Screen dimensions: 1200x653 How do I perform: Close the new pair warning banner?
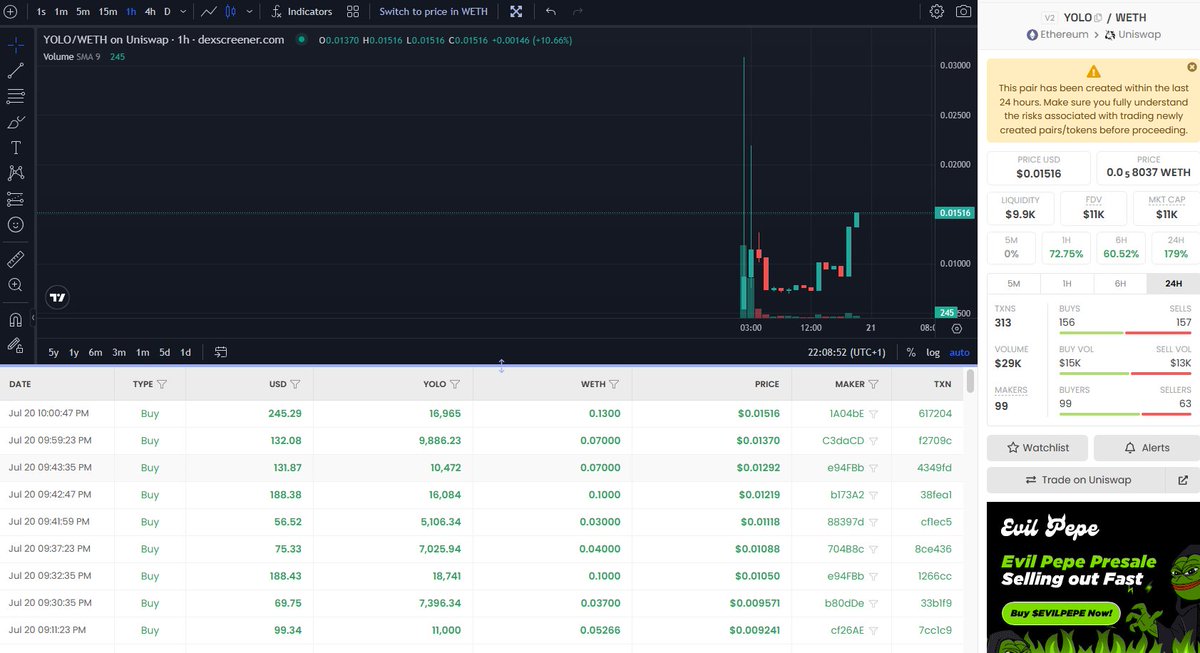click(1191, 67)
